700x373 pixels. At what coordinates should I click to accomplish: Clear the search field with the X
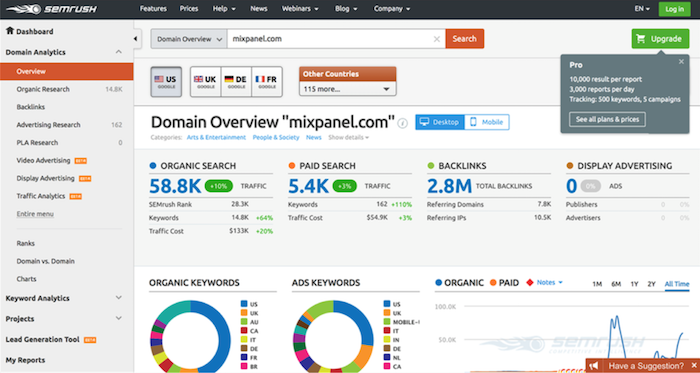click(437, 39)
